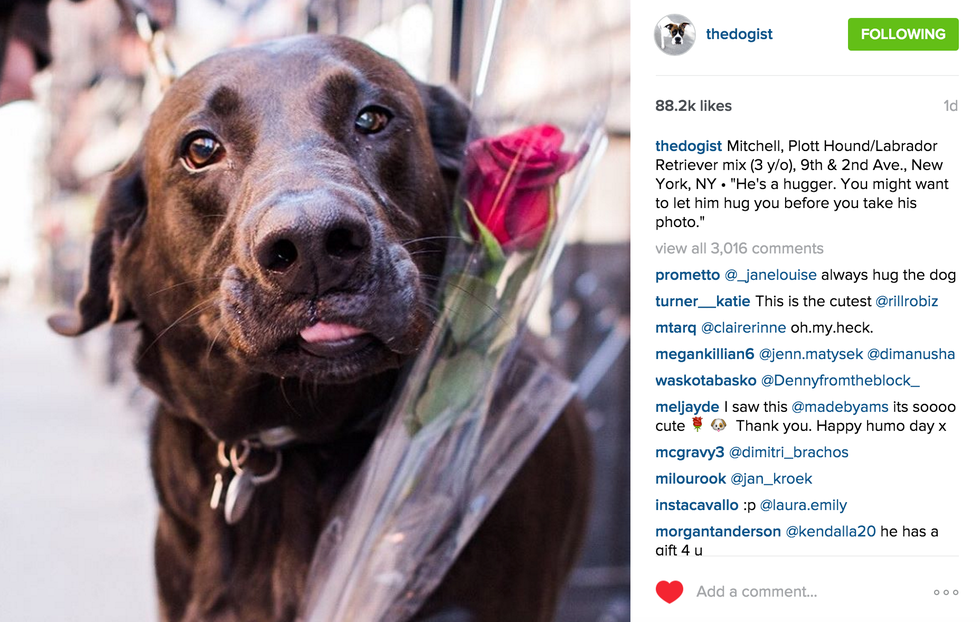The height and width of the screenshot is (622, 980).
Task: Click the red heart like icon
Action: pos(669,591)
